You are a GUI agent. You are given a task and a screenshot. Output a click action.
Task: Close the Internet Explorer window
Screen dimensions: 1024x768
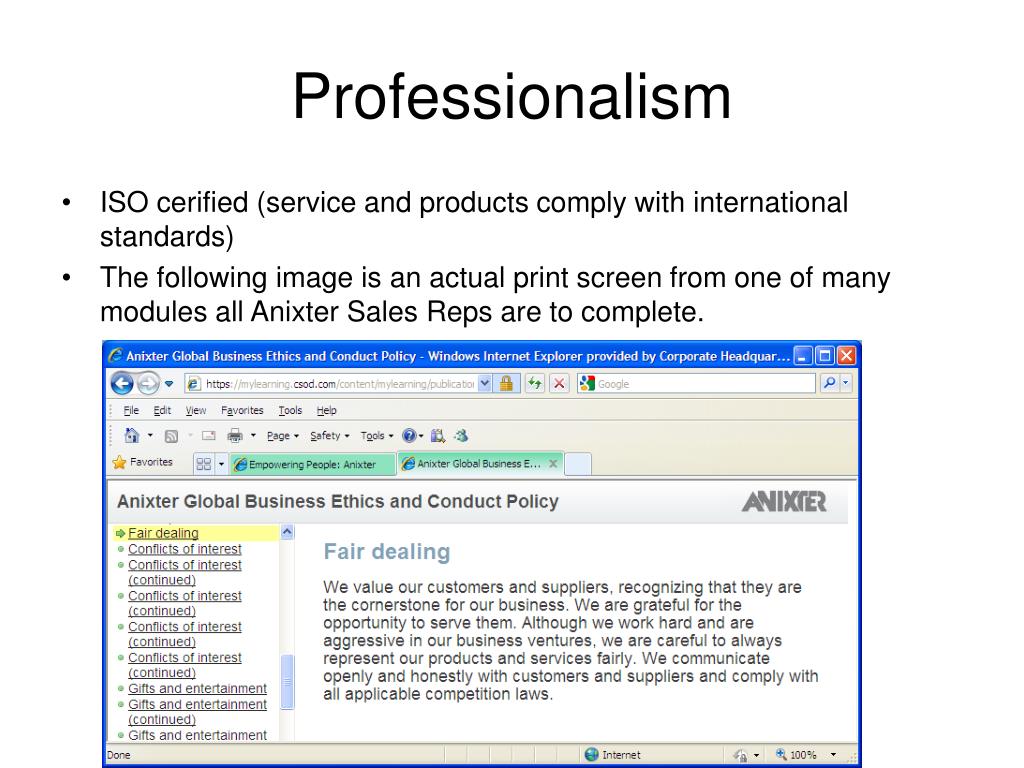coord(846,355)
